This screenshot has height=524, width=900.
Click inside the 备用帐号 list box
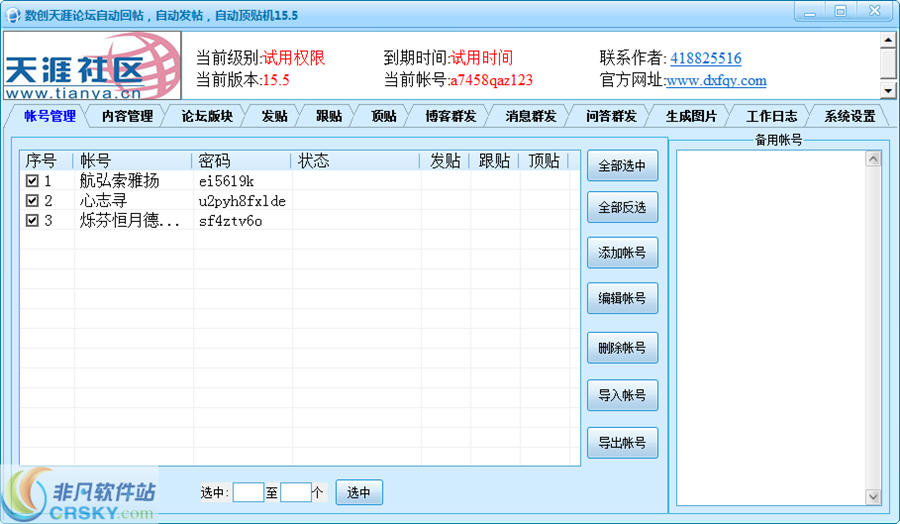tap(771, 327)
